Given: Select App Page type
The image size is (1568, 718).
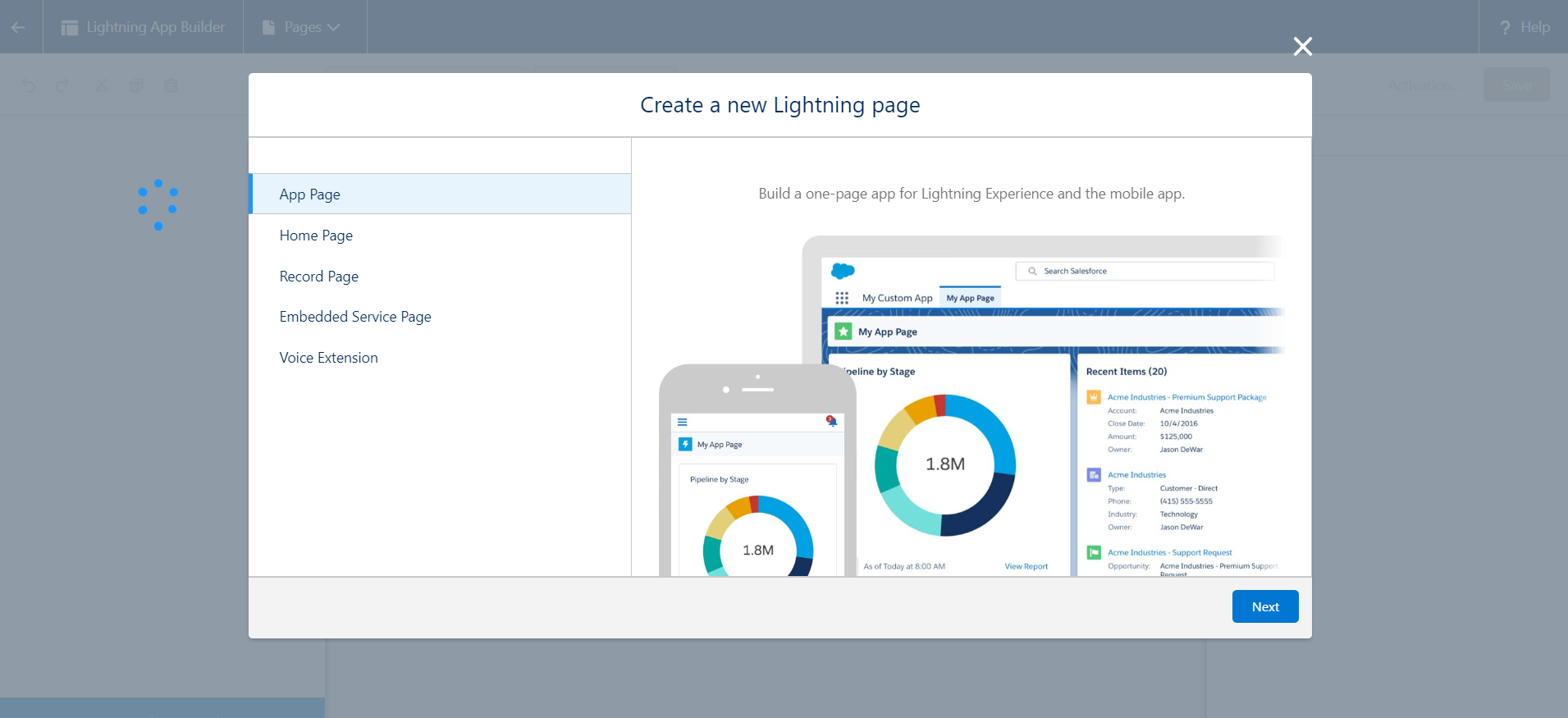Looking at the screenshot, I should [441, 194].
